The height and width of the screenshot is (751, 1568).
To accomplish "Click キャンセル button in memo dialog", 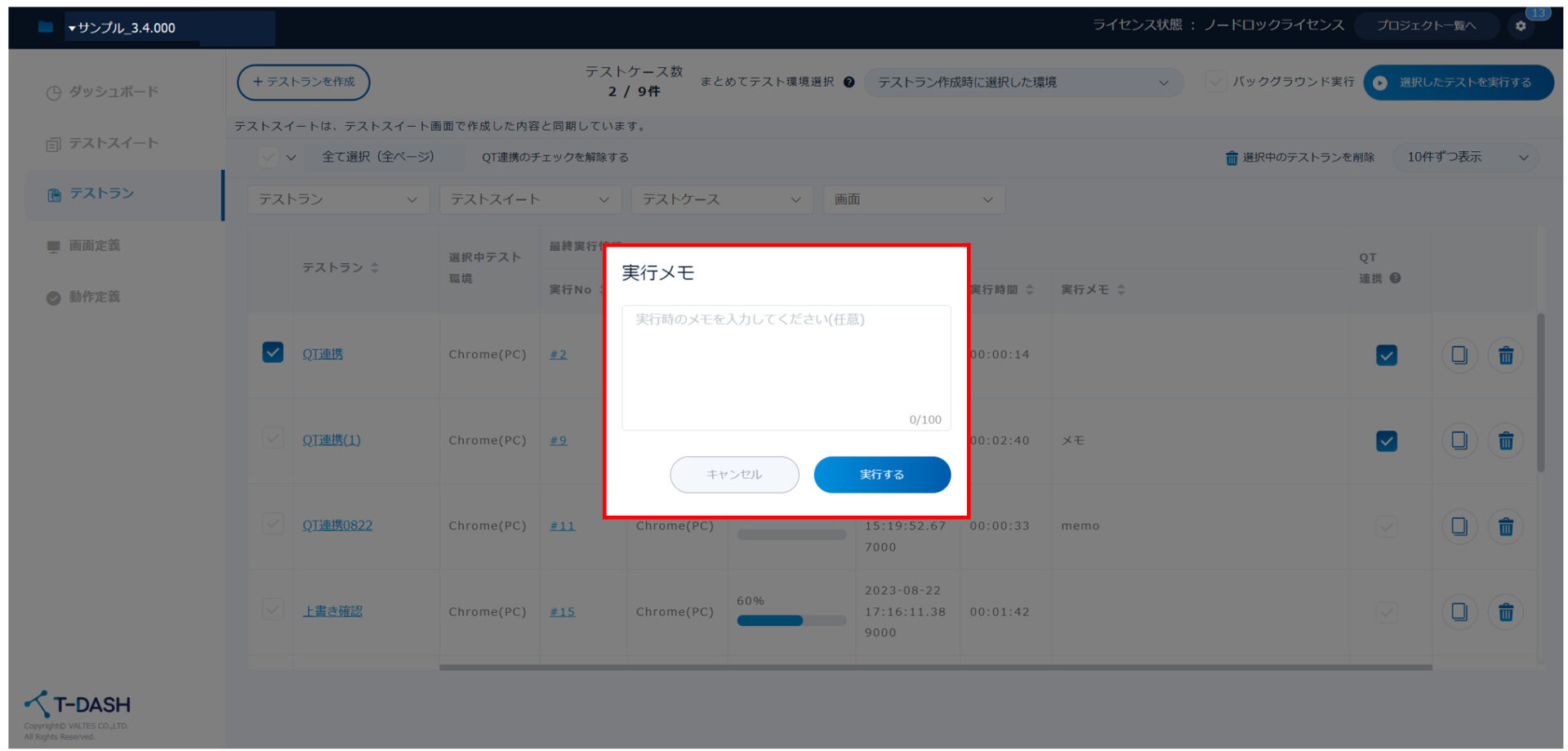I will (734, 475).
